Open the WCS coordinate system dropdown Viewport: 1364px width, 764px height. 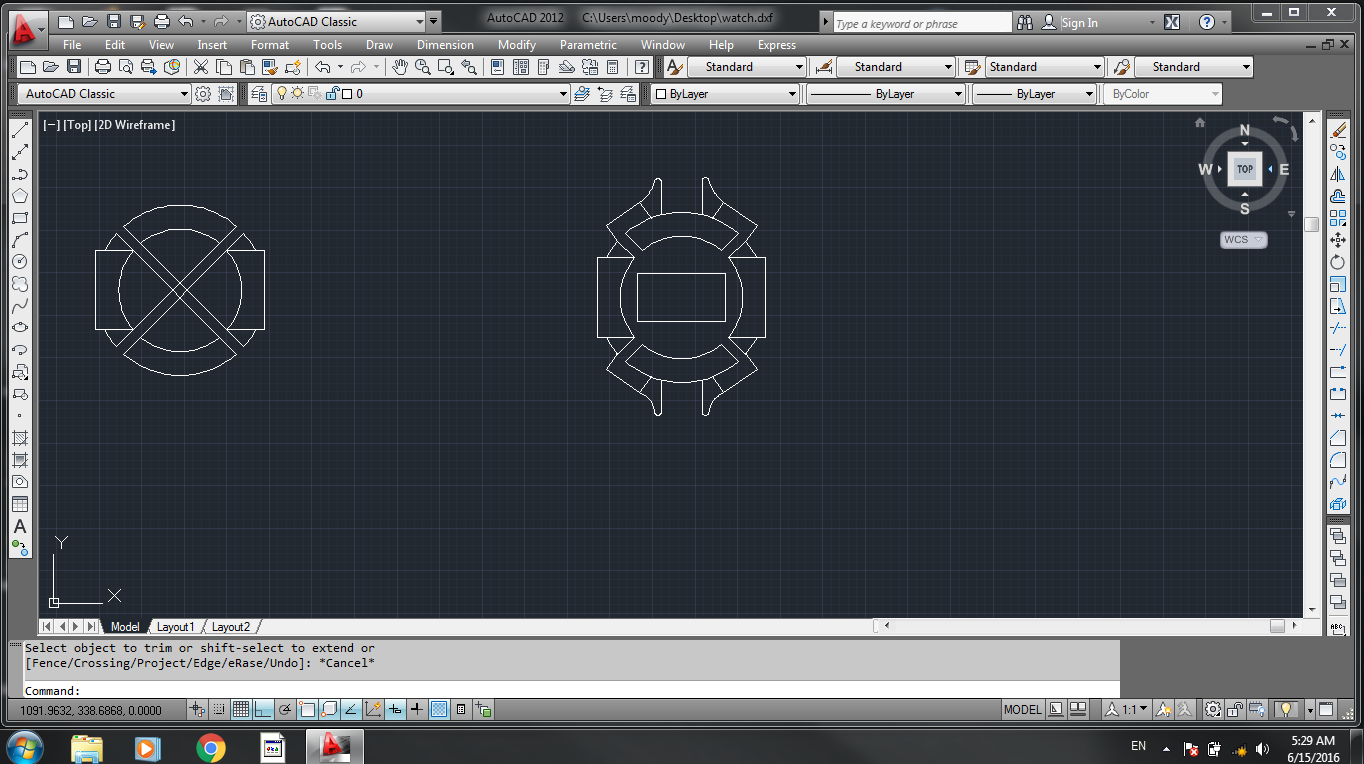(1244, 240)
